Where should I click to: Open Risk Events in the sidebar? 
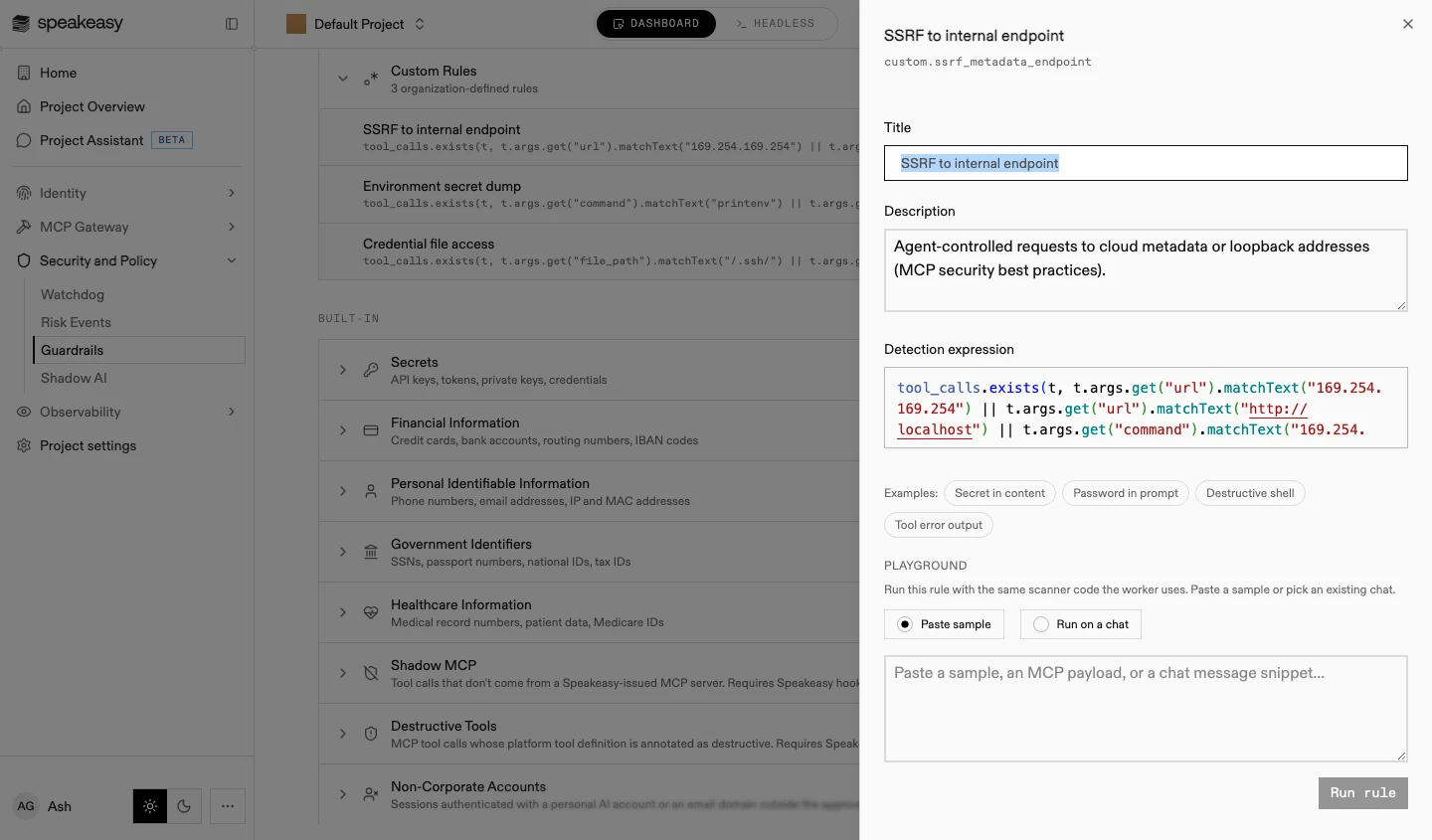point(76,322)
